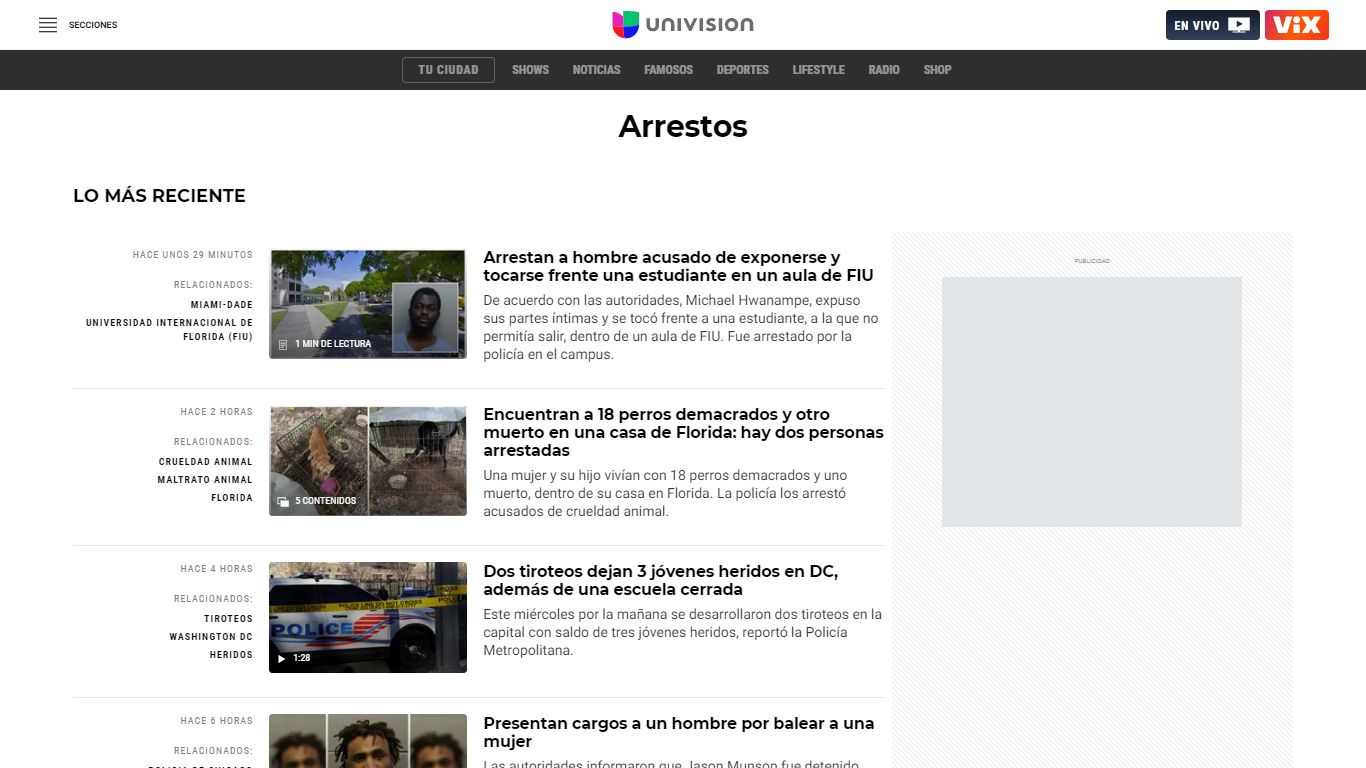Open headline about 18 emaciated dogs in Florida
Image resolution: width=1366 pixels, height=768 pixels.
(x=683, y=432)
